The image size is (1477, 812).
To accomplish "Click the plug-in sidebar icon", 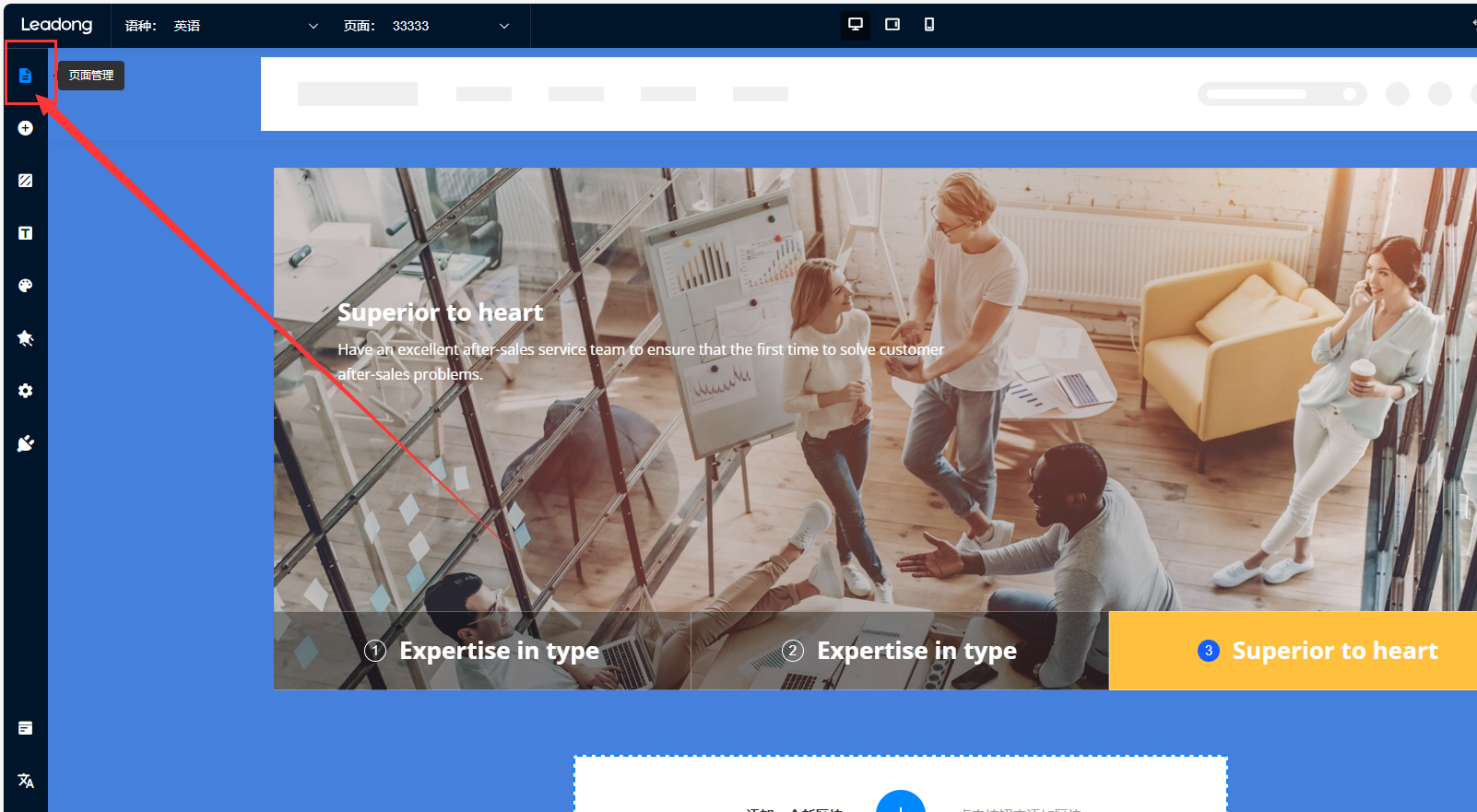I will 26,443.
